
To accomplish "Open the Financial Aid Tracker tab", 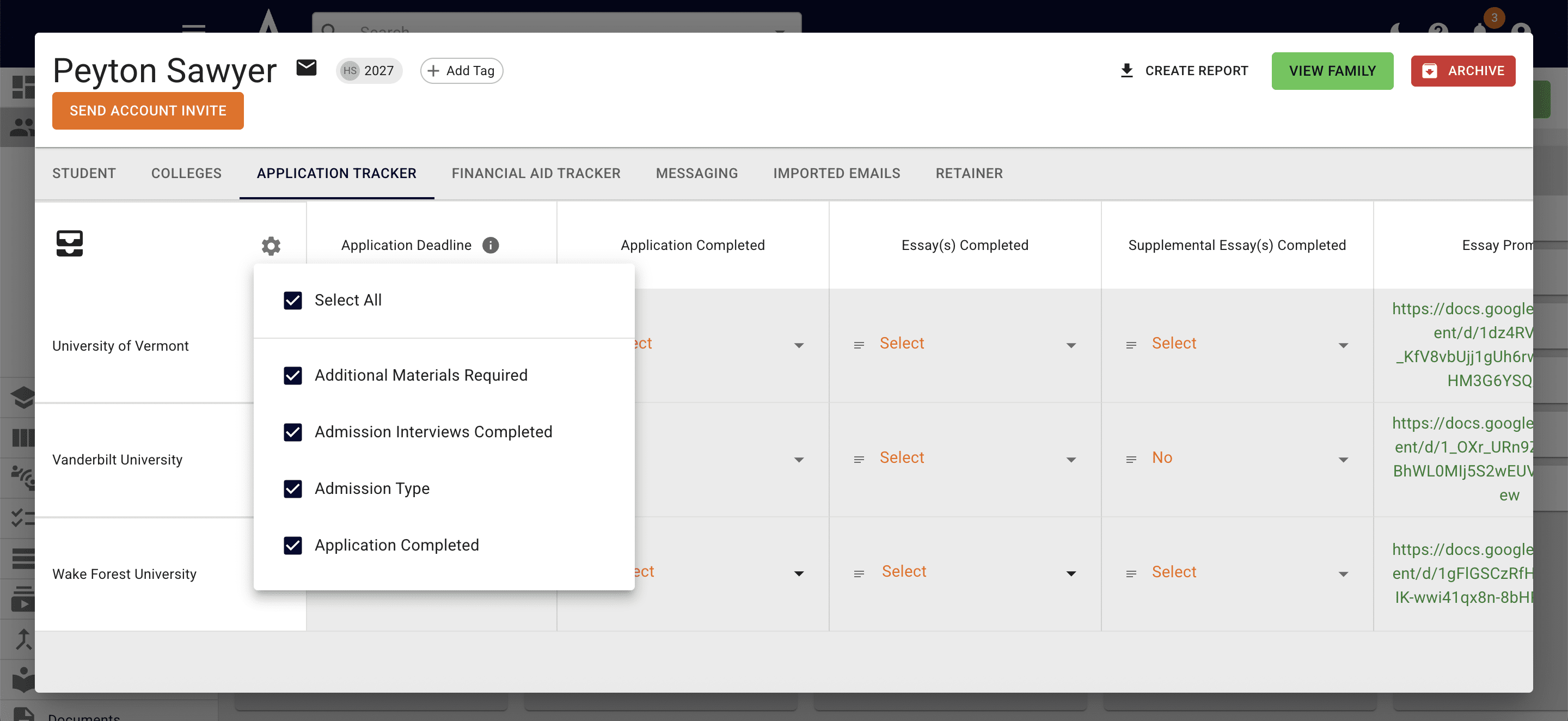I will (x=536, y=174).
